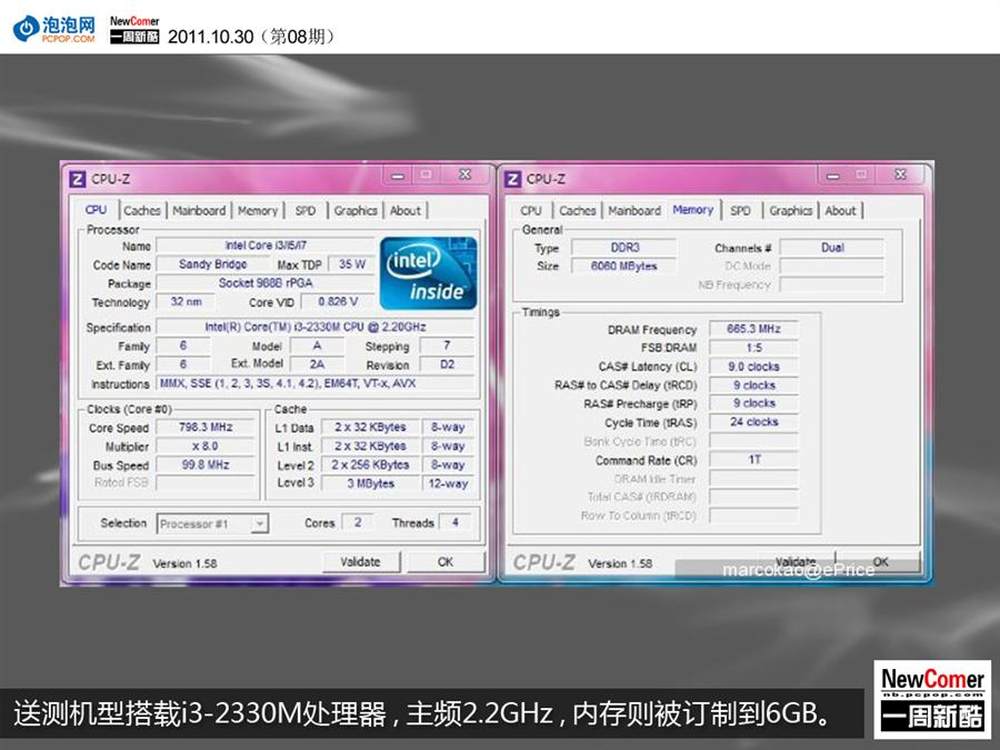This screenshot has width=1000, height=750.
Task: Click the Sandy Bridge code name field
Action: pyautogui.click(x=213, y=264)
